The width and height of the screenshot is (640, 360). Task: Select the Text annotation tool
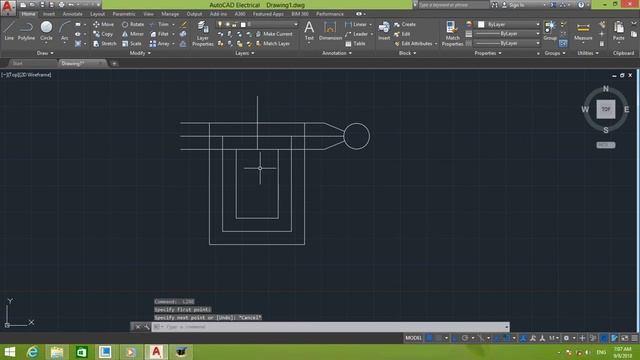(309, 31)
